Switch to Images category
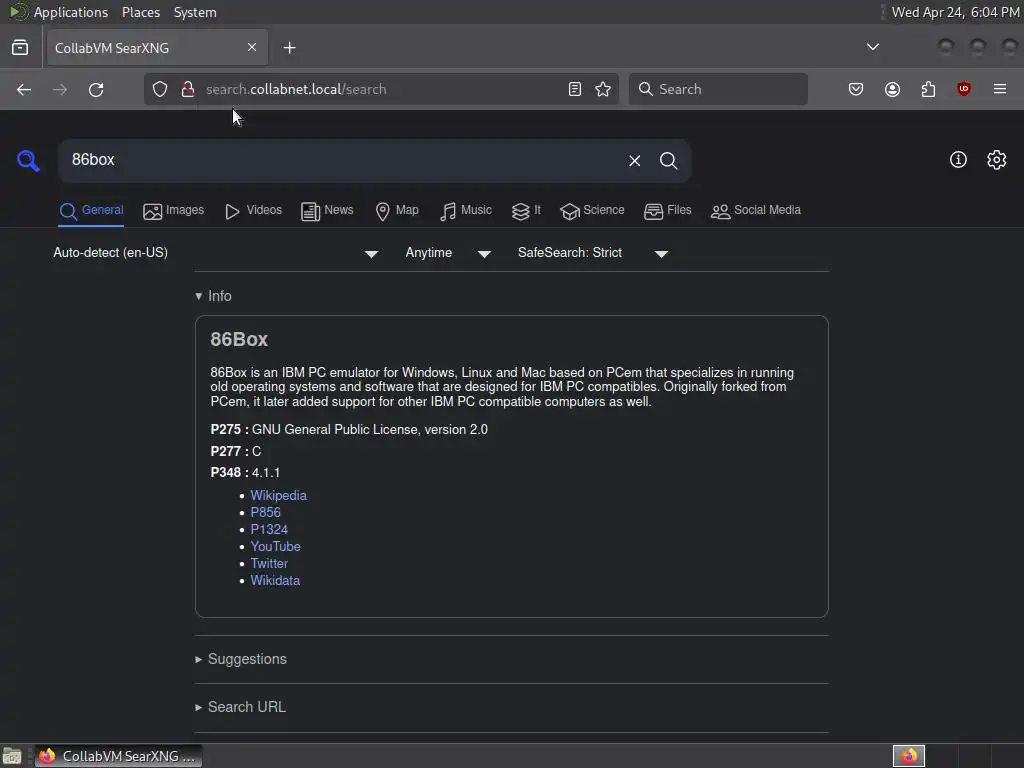The width and height of the screenshot is (1024, 768). 174,210
